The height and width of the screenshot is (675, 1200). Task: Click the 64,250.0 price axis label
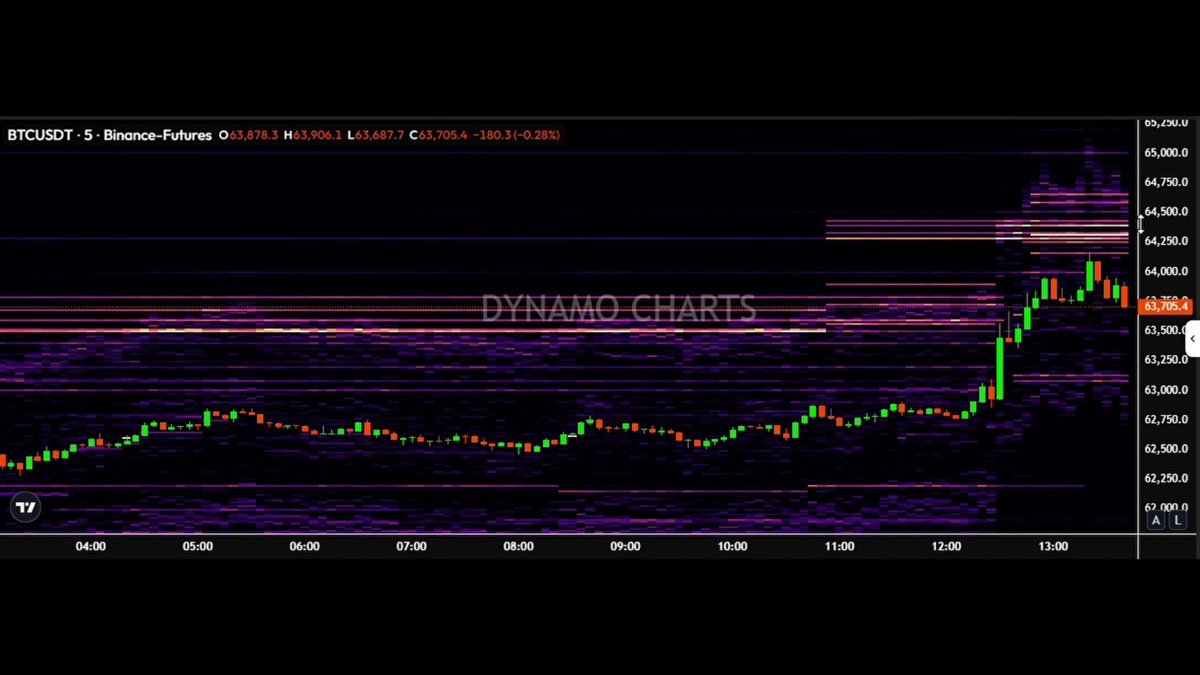(x=1166, y=241)
